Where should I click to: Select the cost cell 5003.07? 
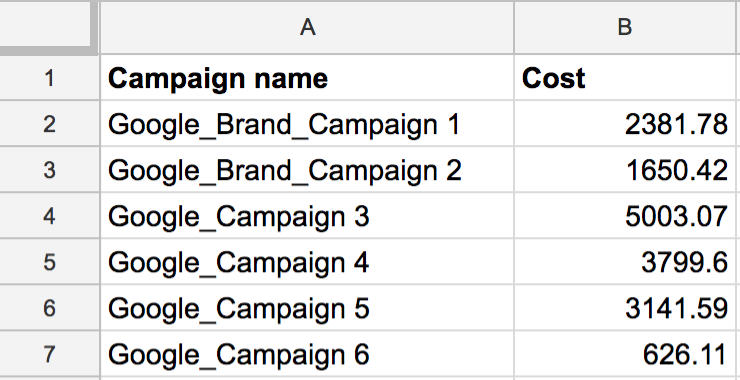coord(625,216)
